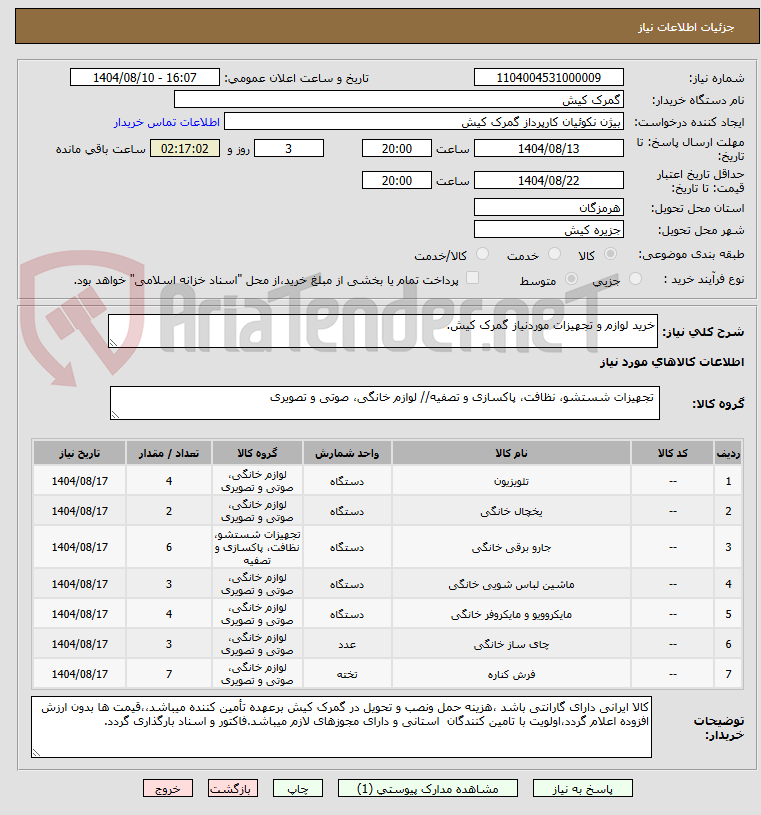Click the price validity hour field 20:00
Viewport: 761px width, 815px height.
click(x=397, y=180)
